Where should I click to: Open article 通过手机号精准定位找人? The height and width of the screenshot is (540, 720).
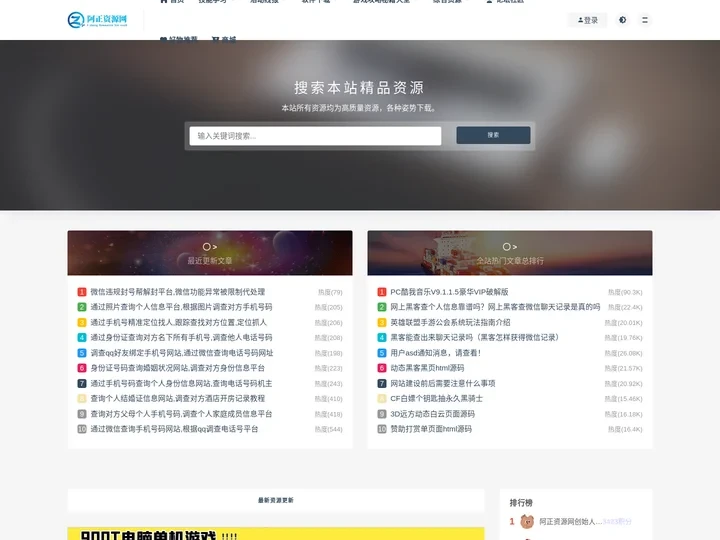click(x=179, y=322)
